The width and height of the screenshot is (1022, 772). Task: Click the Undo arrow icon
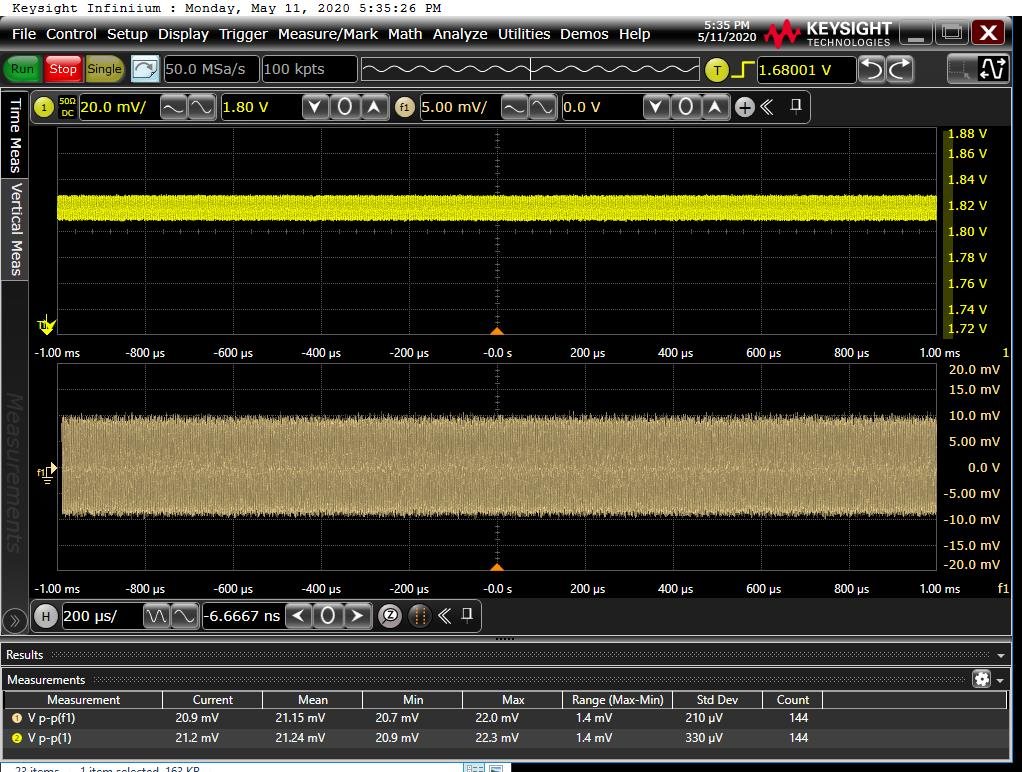click(873, 69)
